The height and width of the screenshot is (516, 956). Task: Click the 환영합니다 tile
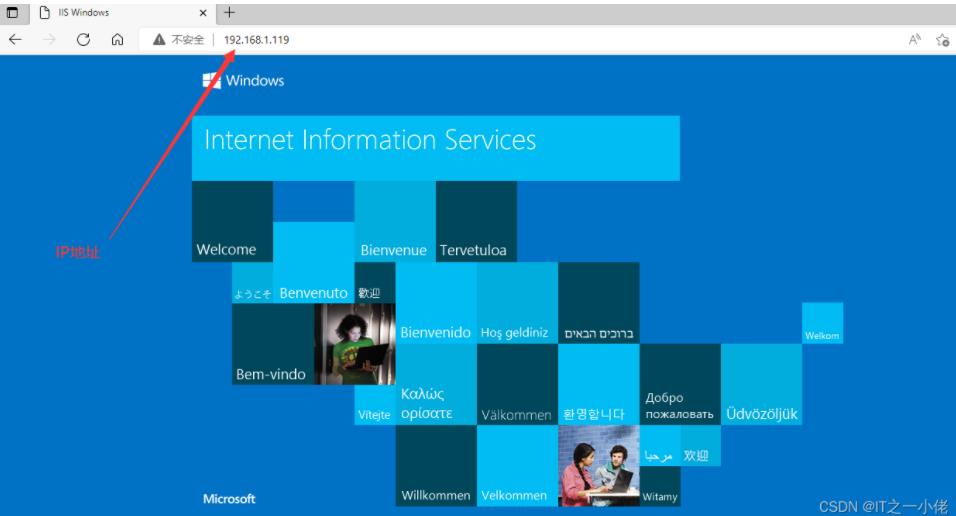[x=599, y=384]
